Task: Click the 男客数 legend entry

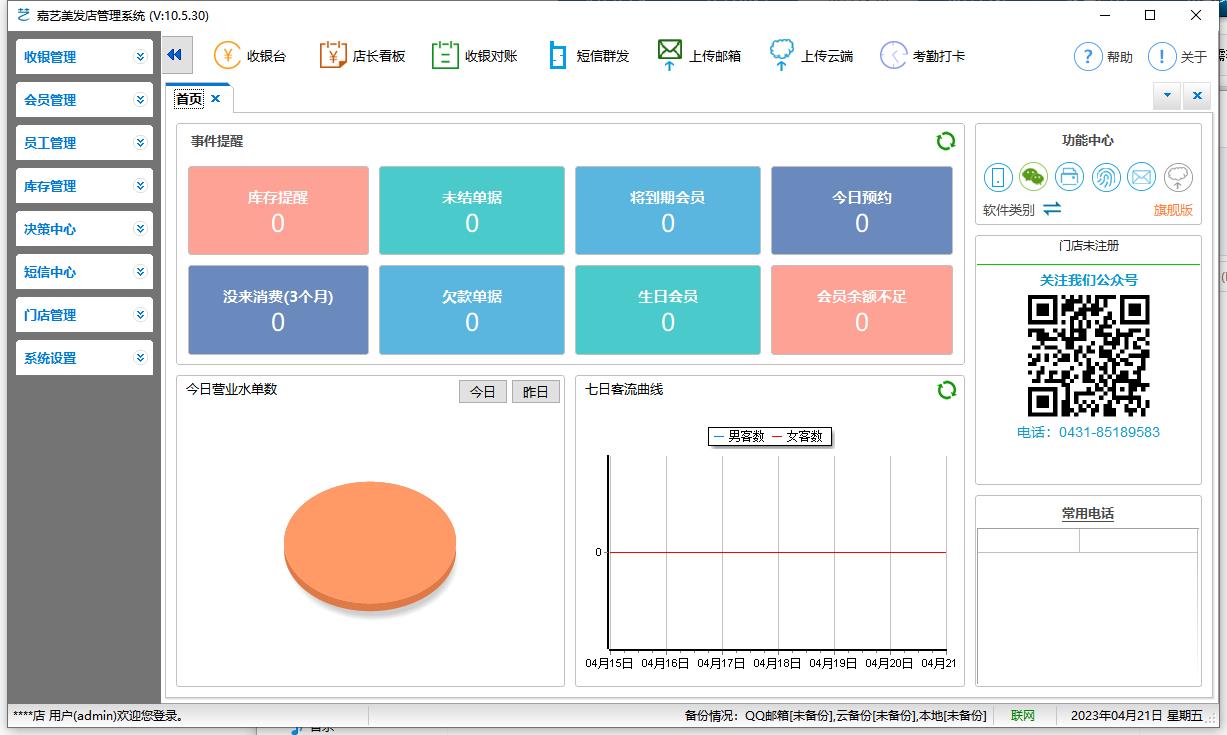Action: point(739,437)
